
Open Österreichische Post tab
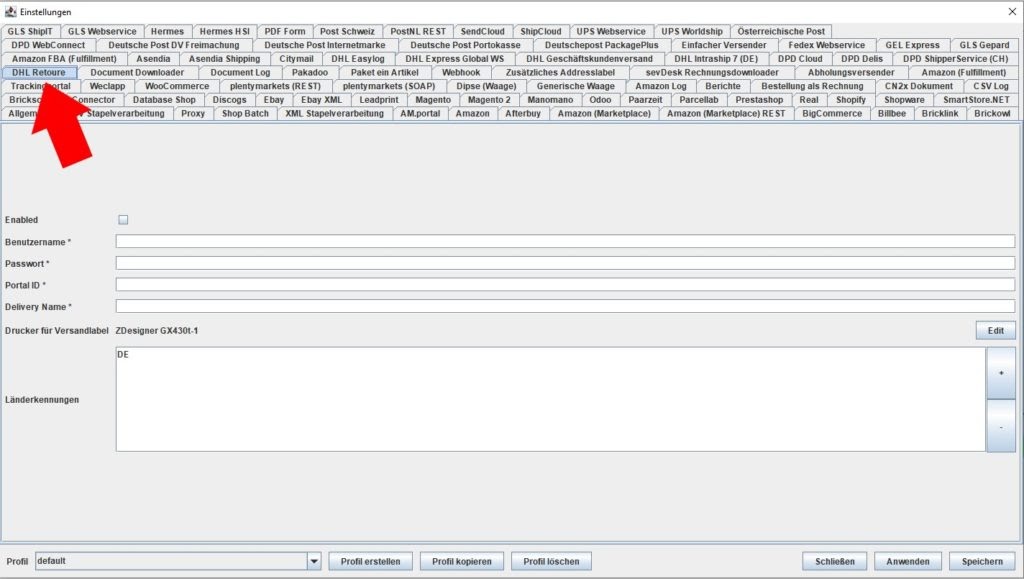[781, 31]
